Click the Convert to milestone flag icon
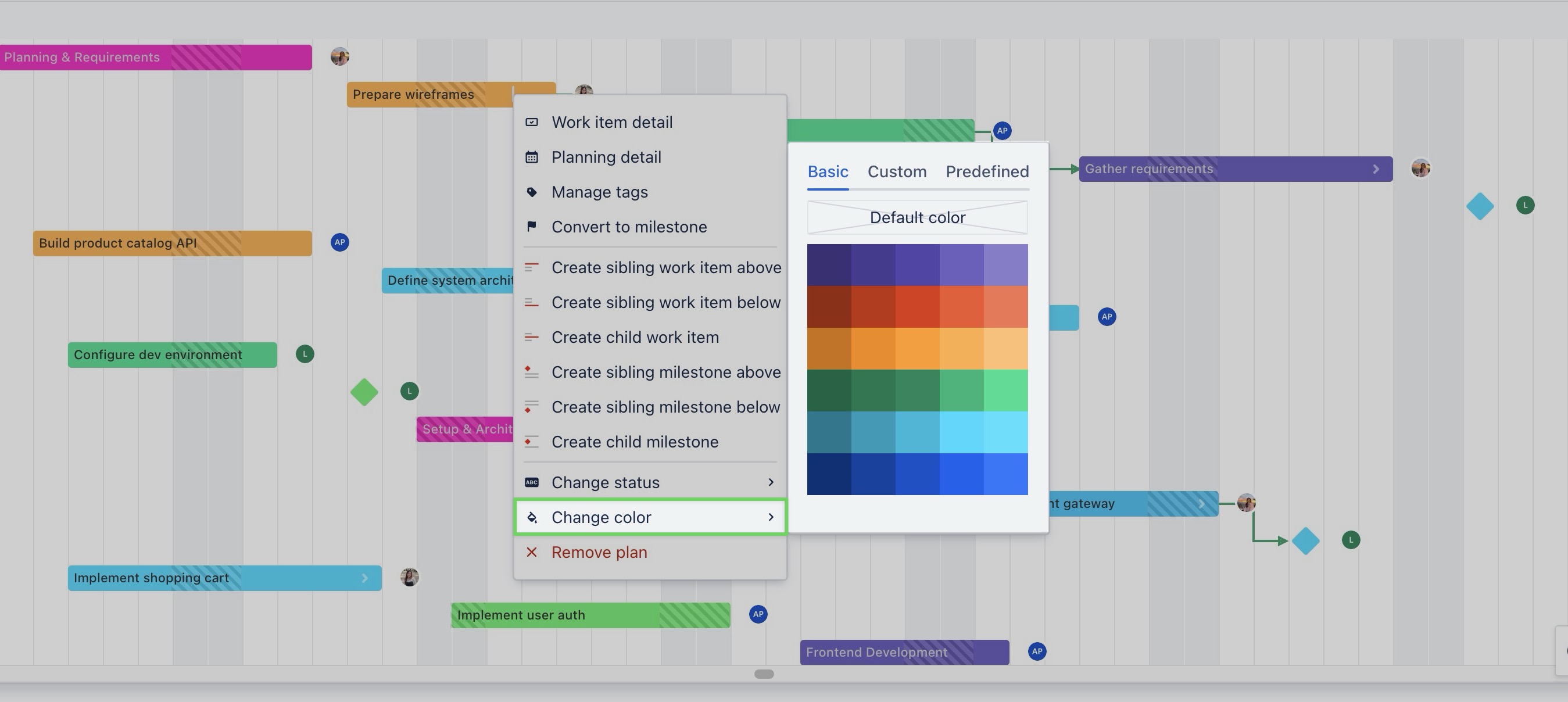This screenshot has height=702, width=1568. (531, 227)
